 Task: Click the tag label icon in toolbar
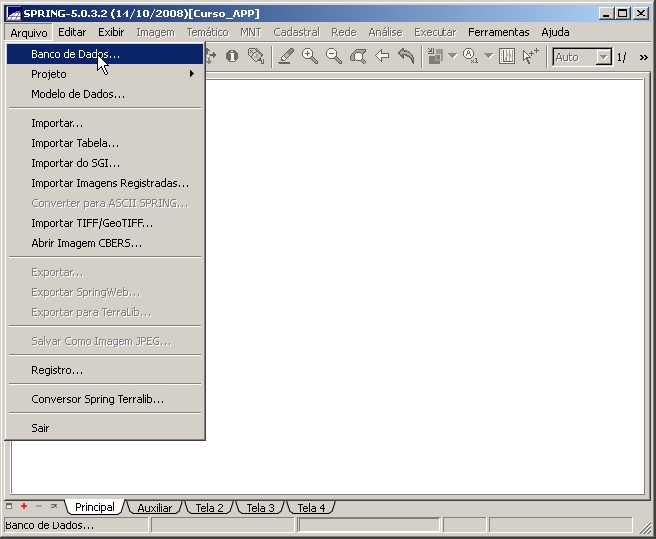tap(256, 57)
